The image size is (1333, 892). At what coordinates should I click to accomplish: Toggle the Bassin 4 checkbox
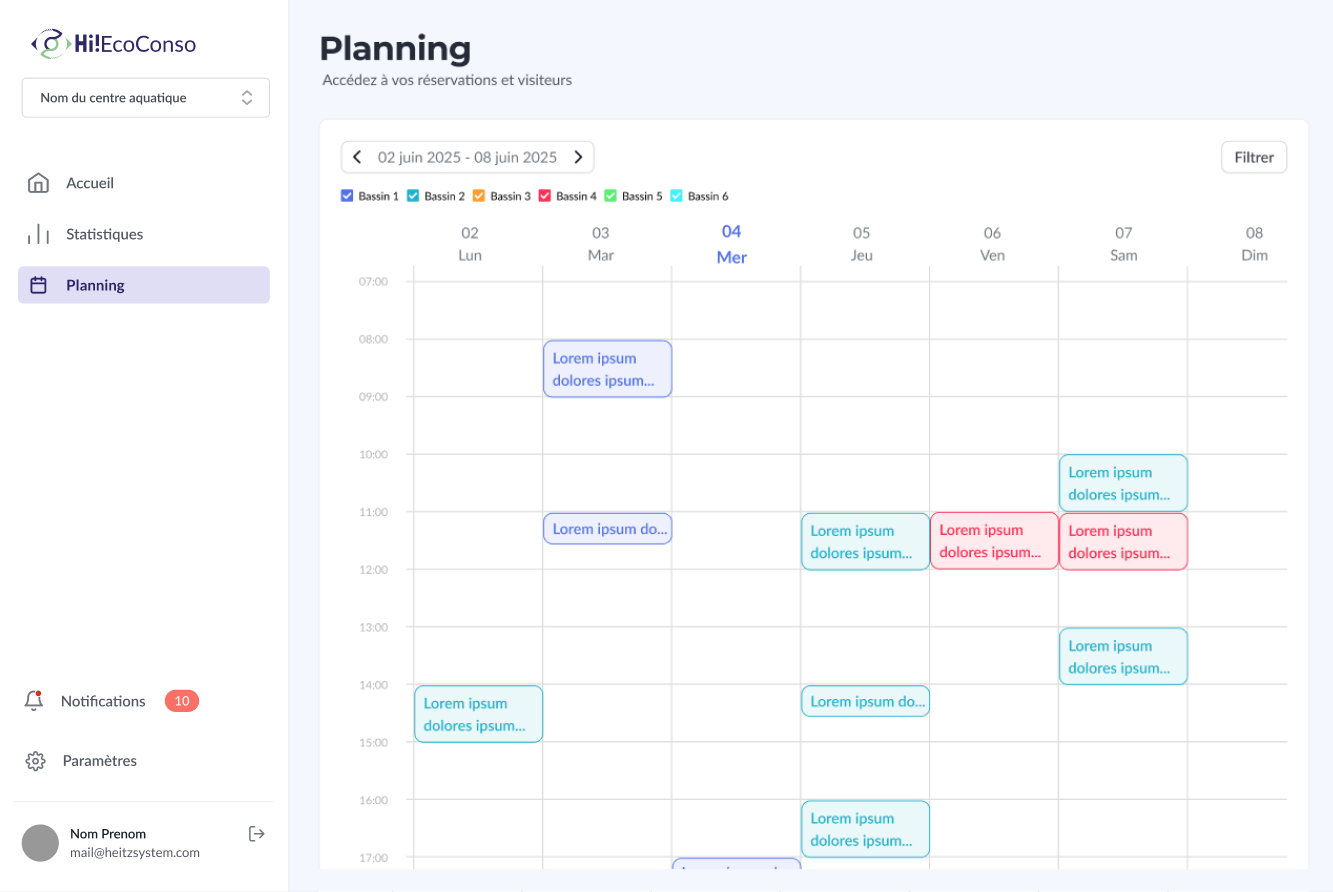[x=545, y=196]
